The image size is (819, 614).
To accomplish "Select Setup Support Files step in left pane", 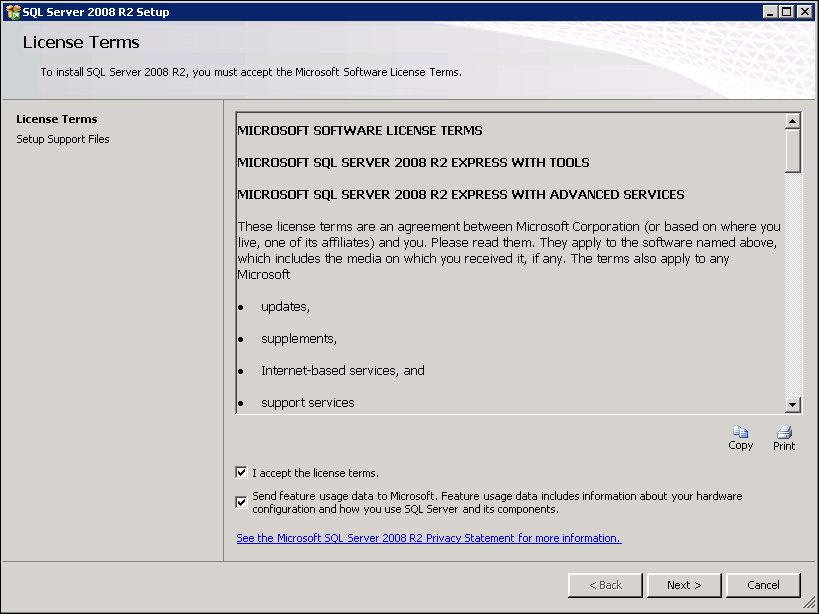I will 63,139.
